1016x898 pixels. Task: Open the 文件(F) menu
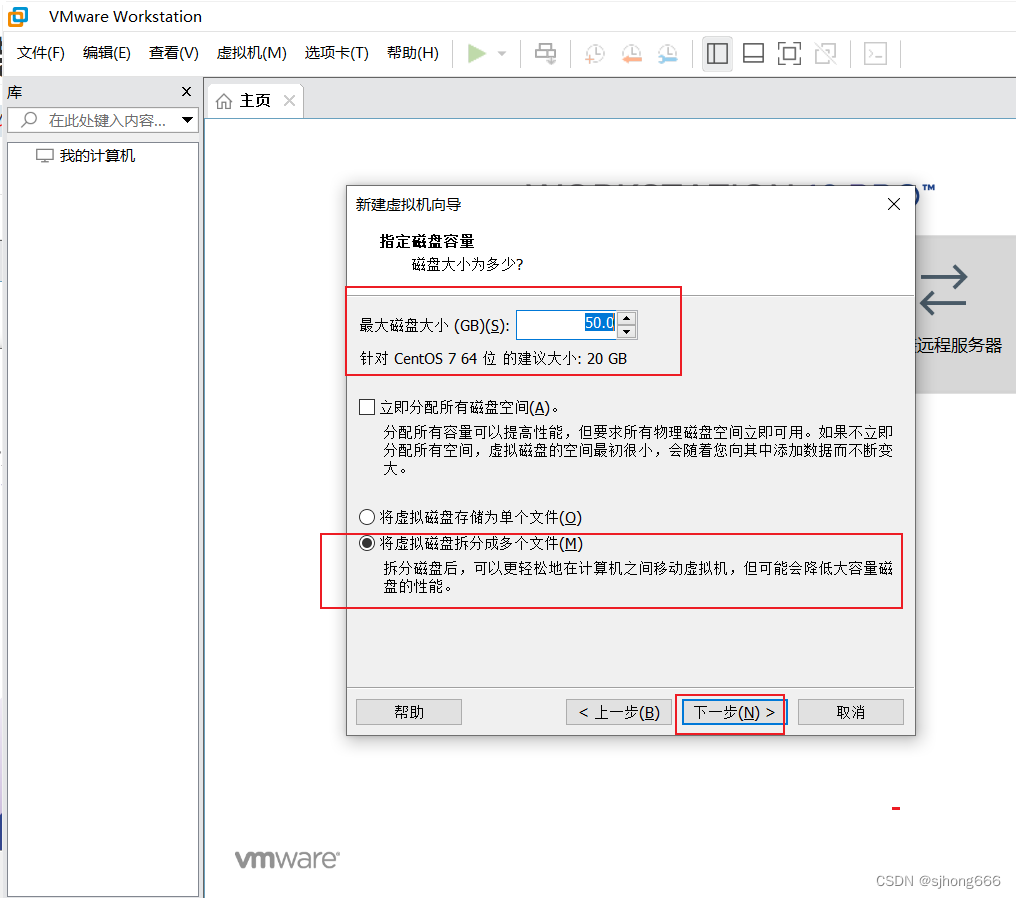tap(41, 53)
